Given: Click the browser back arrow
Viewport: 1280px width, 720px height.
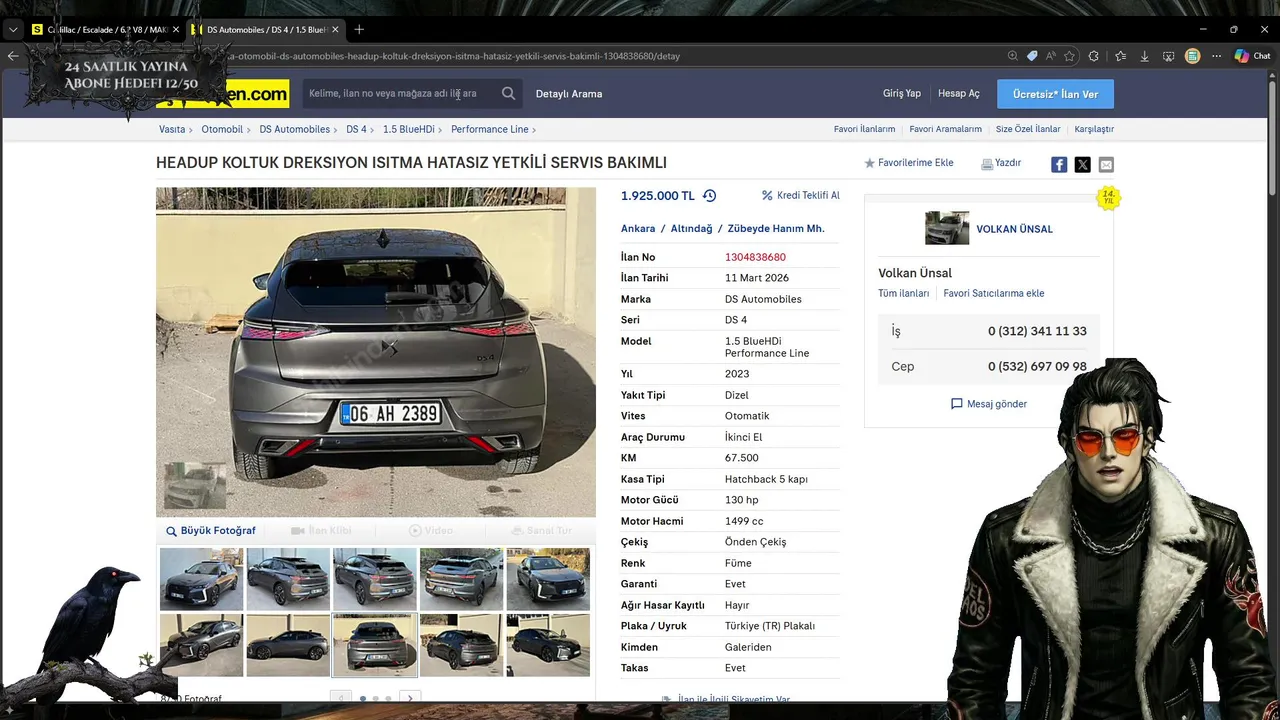Looking at the screenshot, I should [13, 56].
